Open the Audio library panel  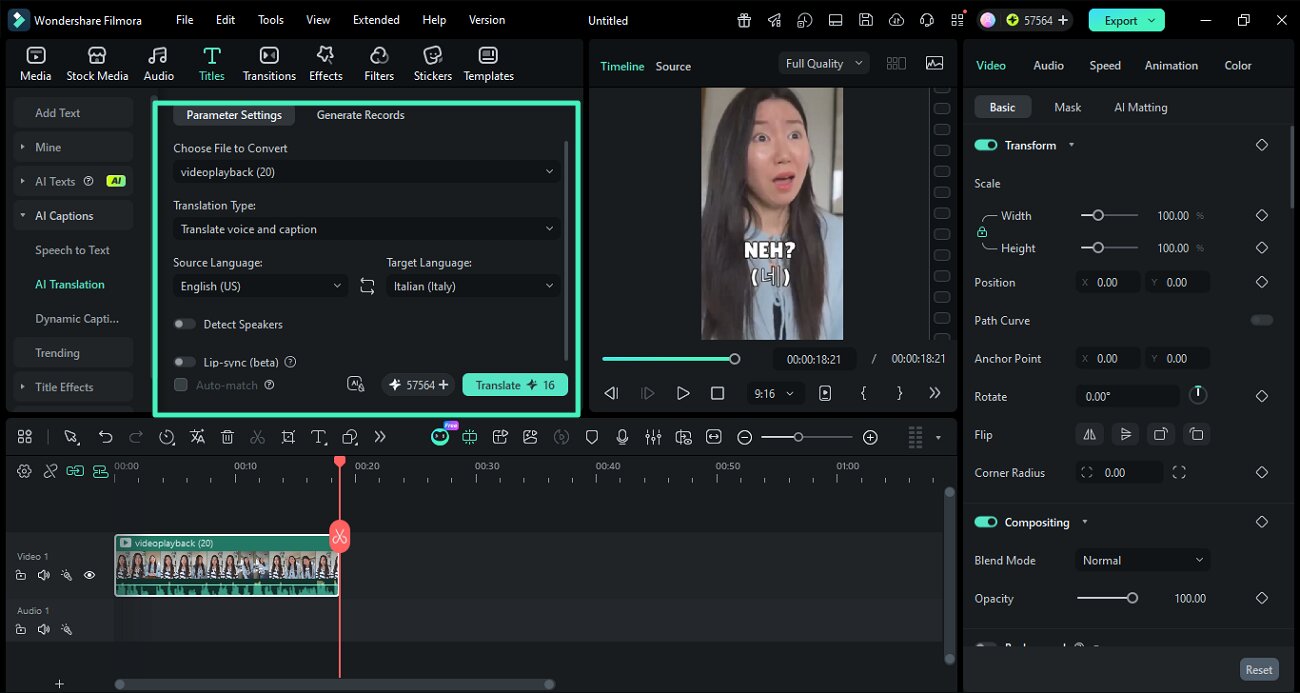pos(158,64)
